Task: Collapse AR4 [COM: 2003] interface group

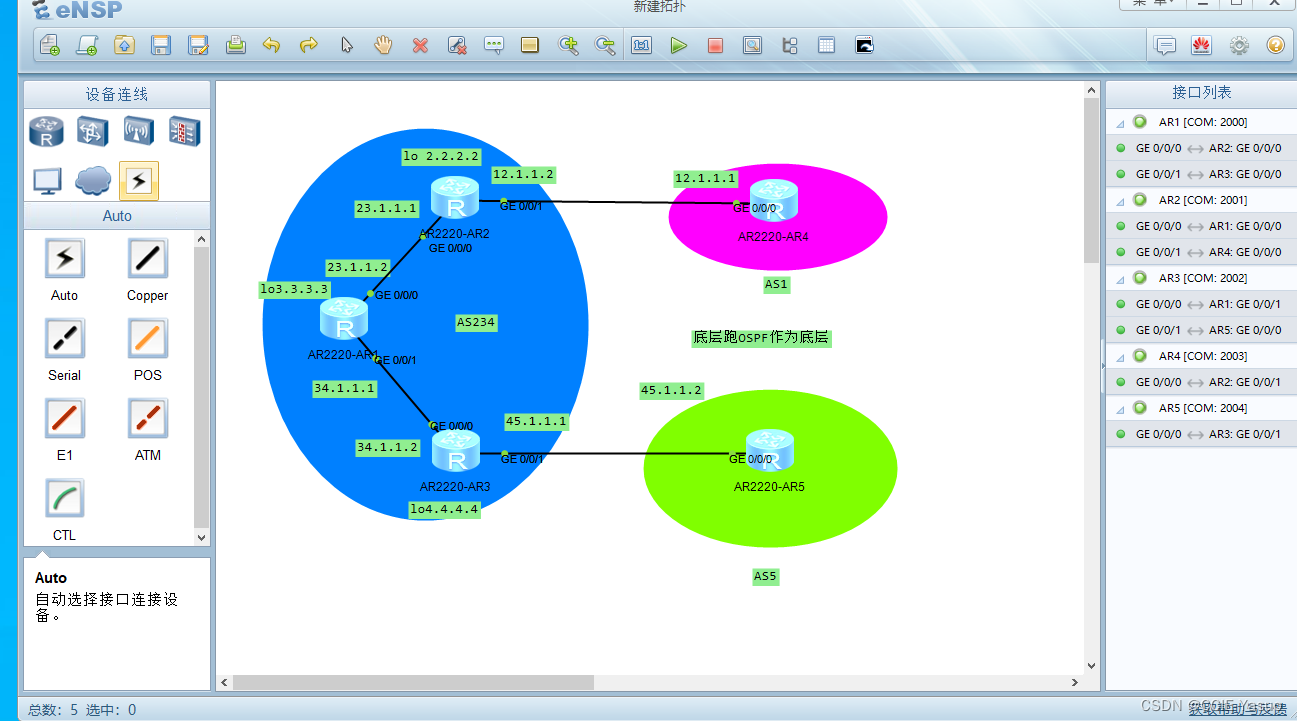Action: pyautogui.click(x=1120, y=357)
